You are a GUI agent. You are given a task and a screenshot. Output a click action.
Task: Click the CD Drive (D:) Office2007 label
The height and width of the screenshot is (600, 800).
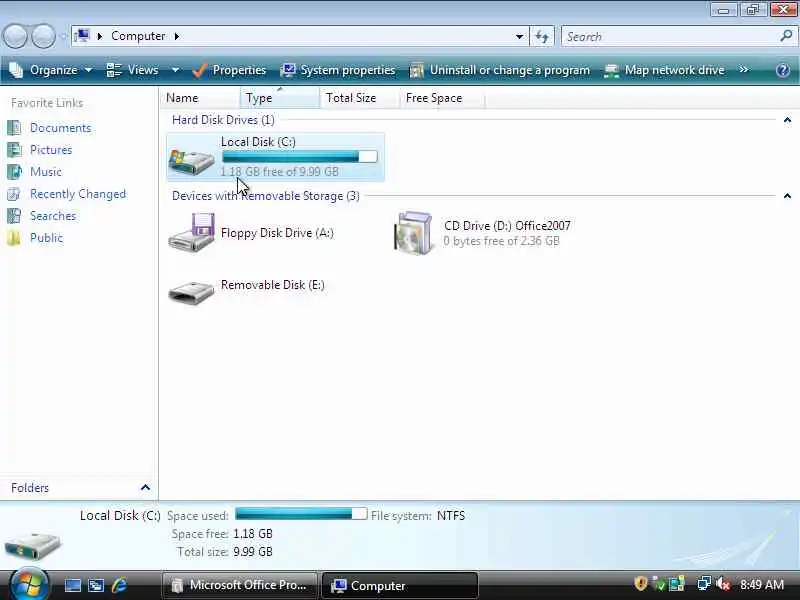(508, 226)
